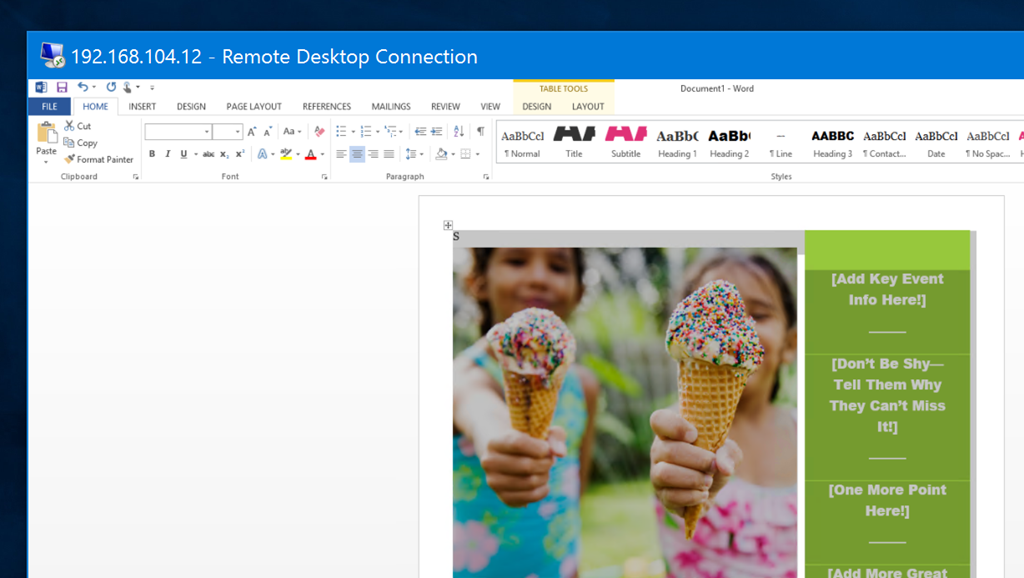Click the Sort A-Z icon
Image resolution: width=1024 pixels, height=578 pixels.
458,131
